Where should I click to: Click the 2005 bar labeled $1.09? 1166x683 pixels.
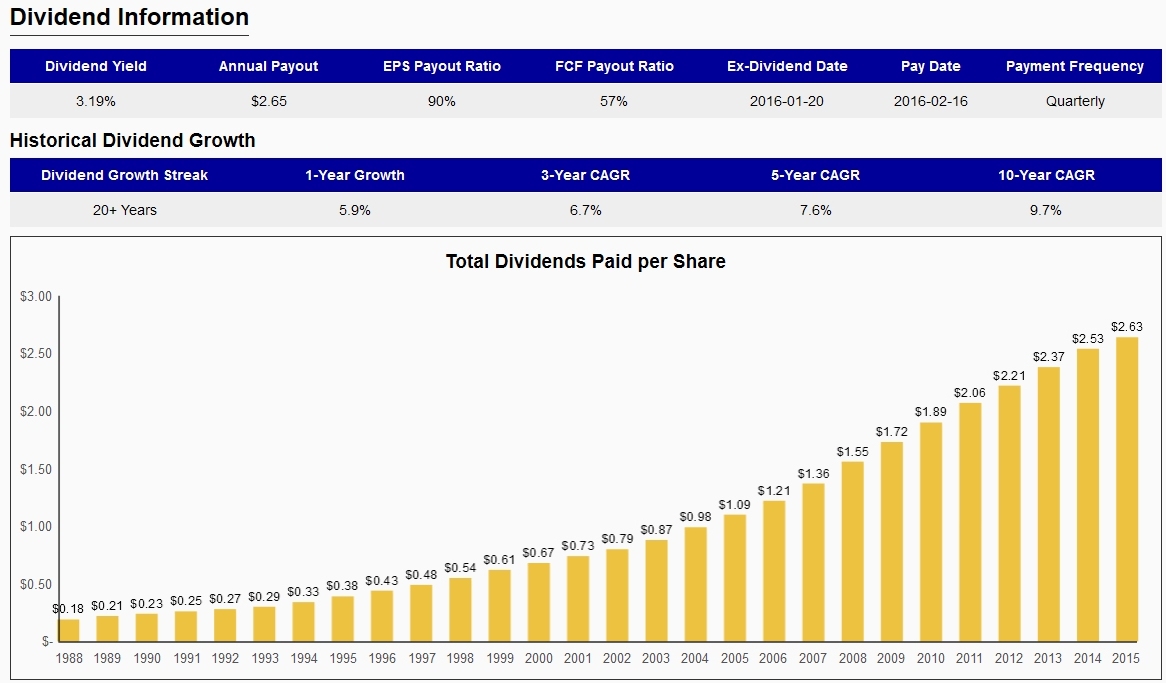[x=735, y=578]
